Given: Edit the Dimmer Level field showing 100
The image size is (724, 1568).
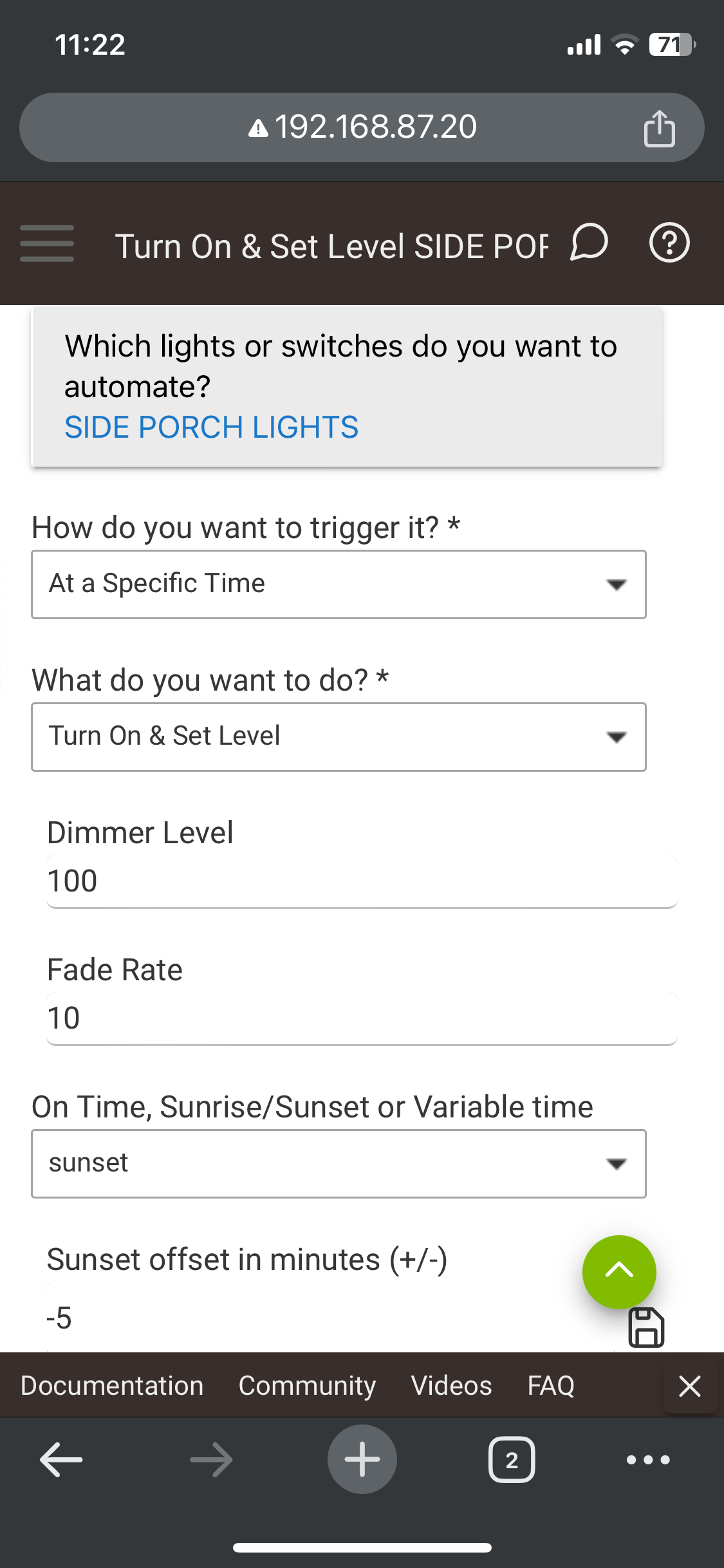Looking at the screenshot, I should point(362,881).
